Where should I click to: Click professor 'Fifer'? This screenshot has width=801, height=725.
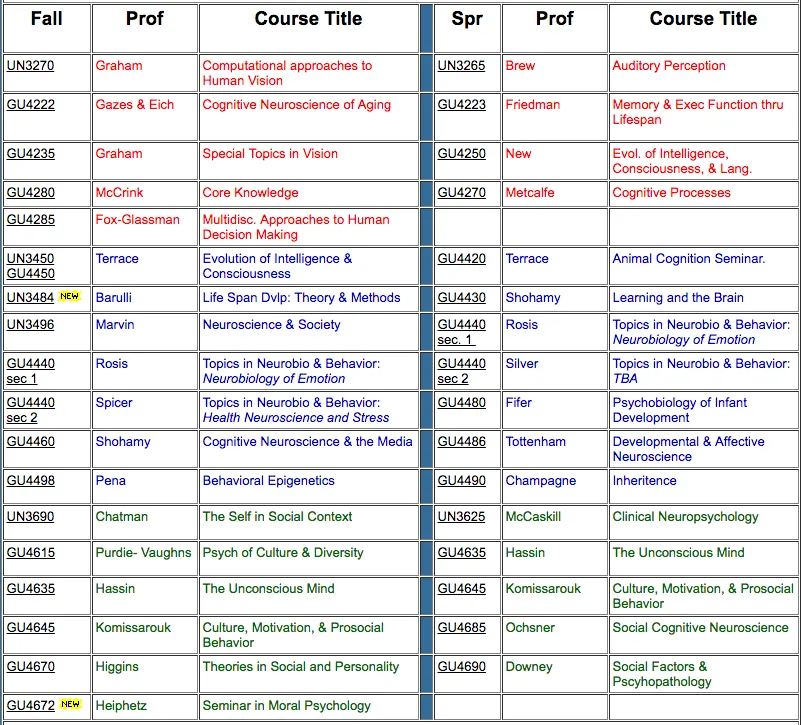pyautogui.click(x=519, y=403)
